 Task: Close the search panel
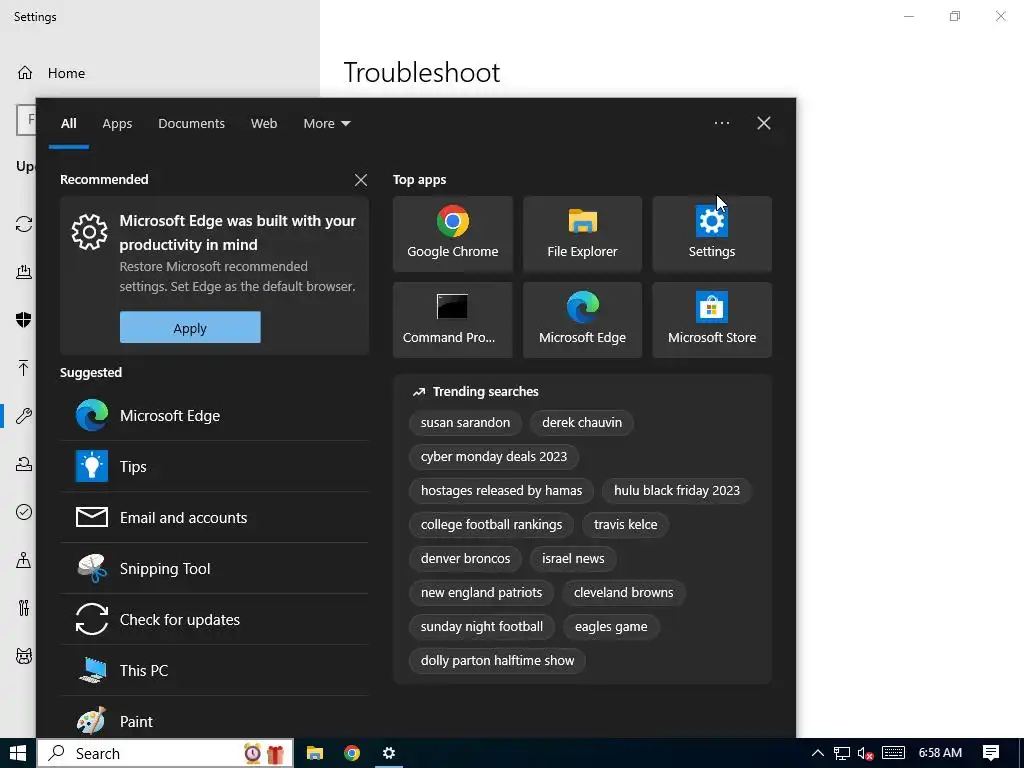763,123
